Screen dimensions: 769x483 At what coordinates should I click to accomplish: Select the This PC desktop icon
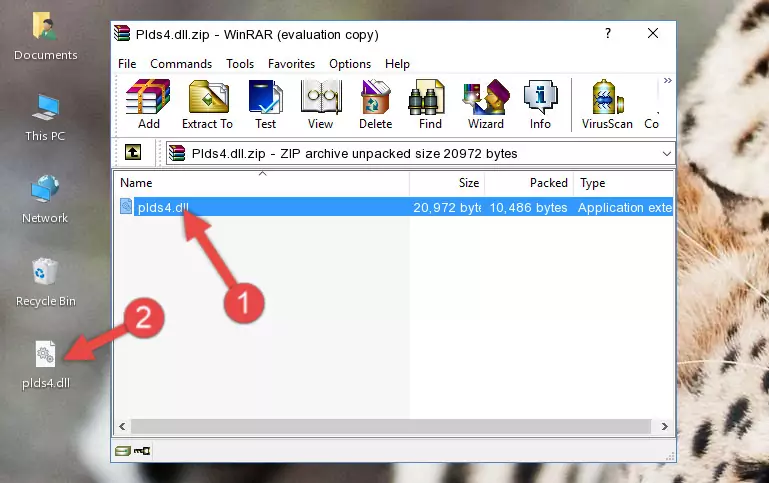pyautogui.click(x=45, y=118)
